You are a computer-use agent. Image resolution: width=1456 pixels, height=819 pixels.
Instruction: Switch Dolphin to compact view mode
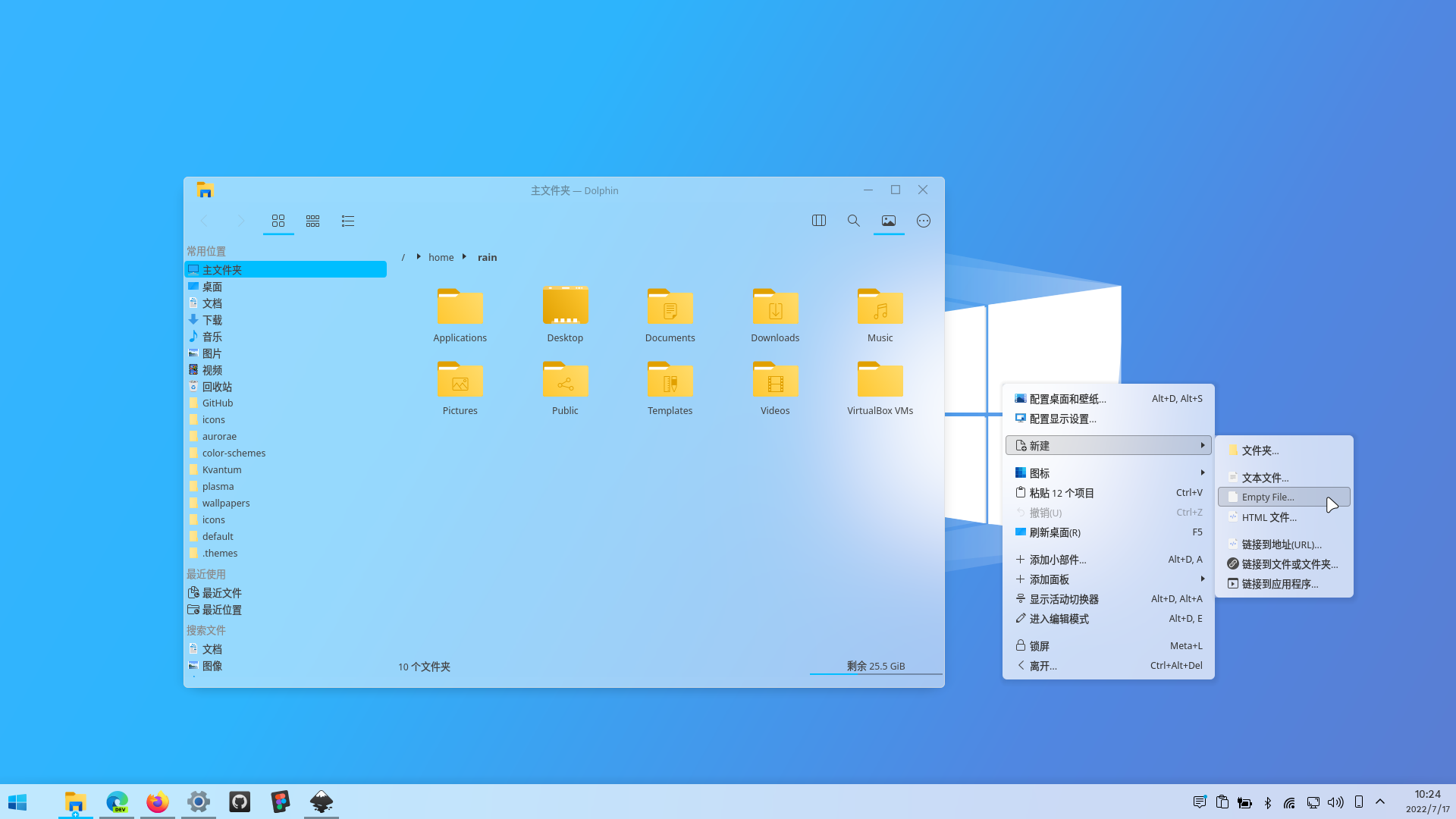(x=312, y=221)
